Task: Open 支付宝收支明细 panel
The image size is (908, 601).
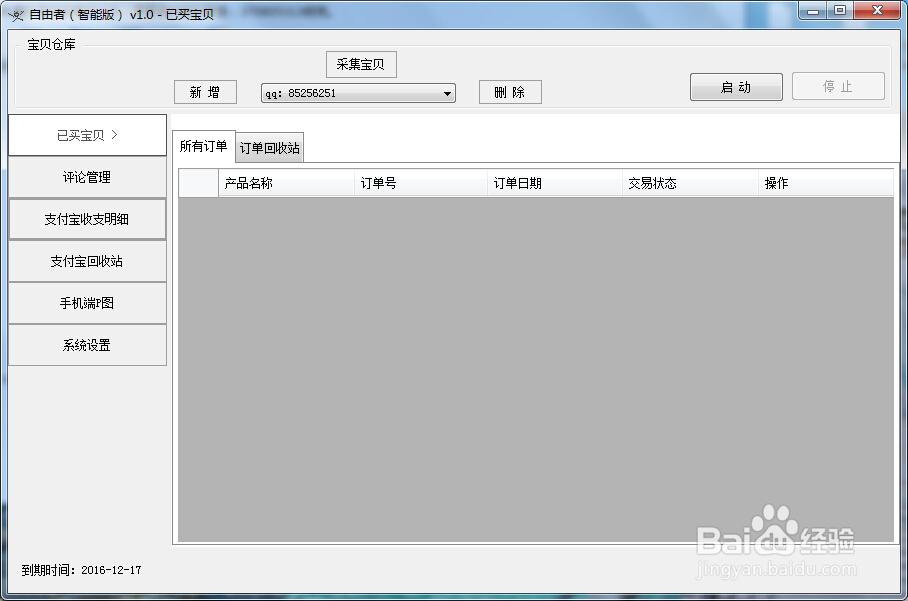Action: coord(86,219)
